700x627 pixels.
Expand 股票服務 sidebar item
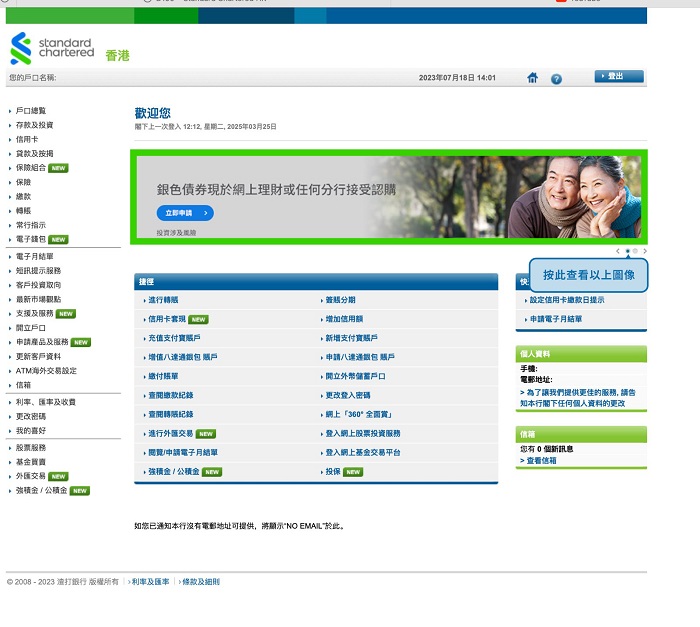31,448
